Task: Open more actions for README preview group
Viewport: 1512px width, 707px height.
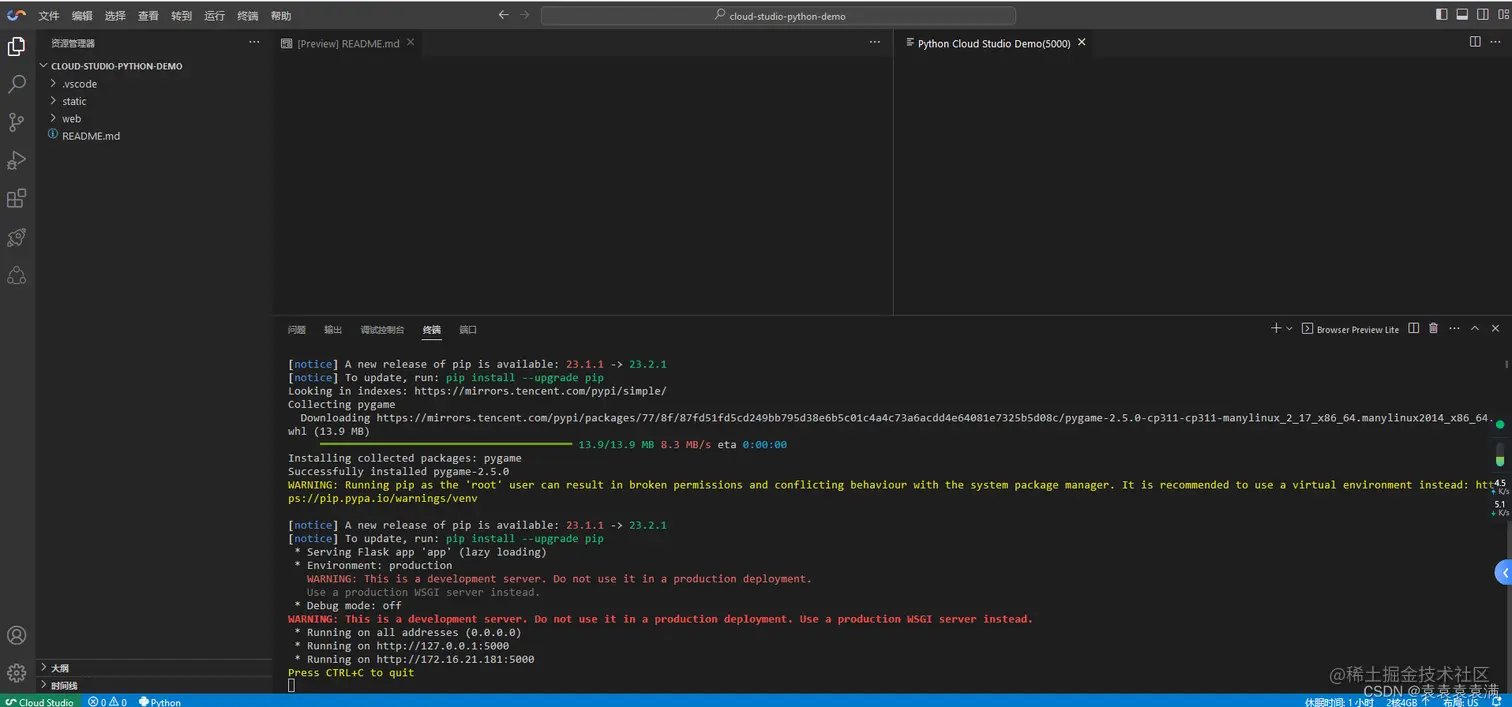Action: click(x=875, y=42)
